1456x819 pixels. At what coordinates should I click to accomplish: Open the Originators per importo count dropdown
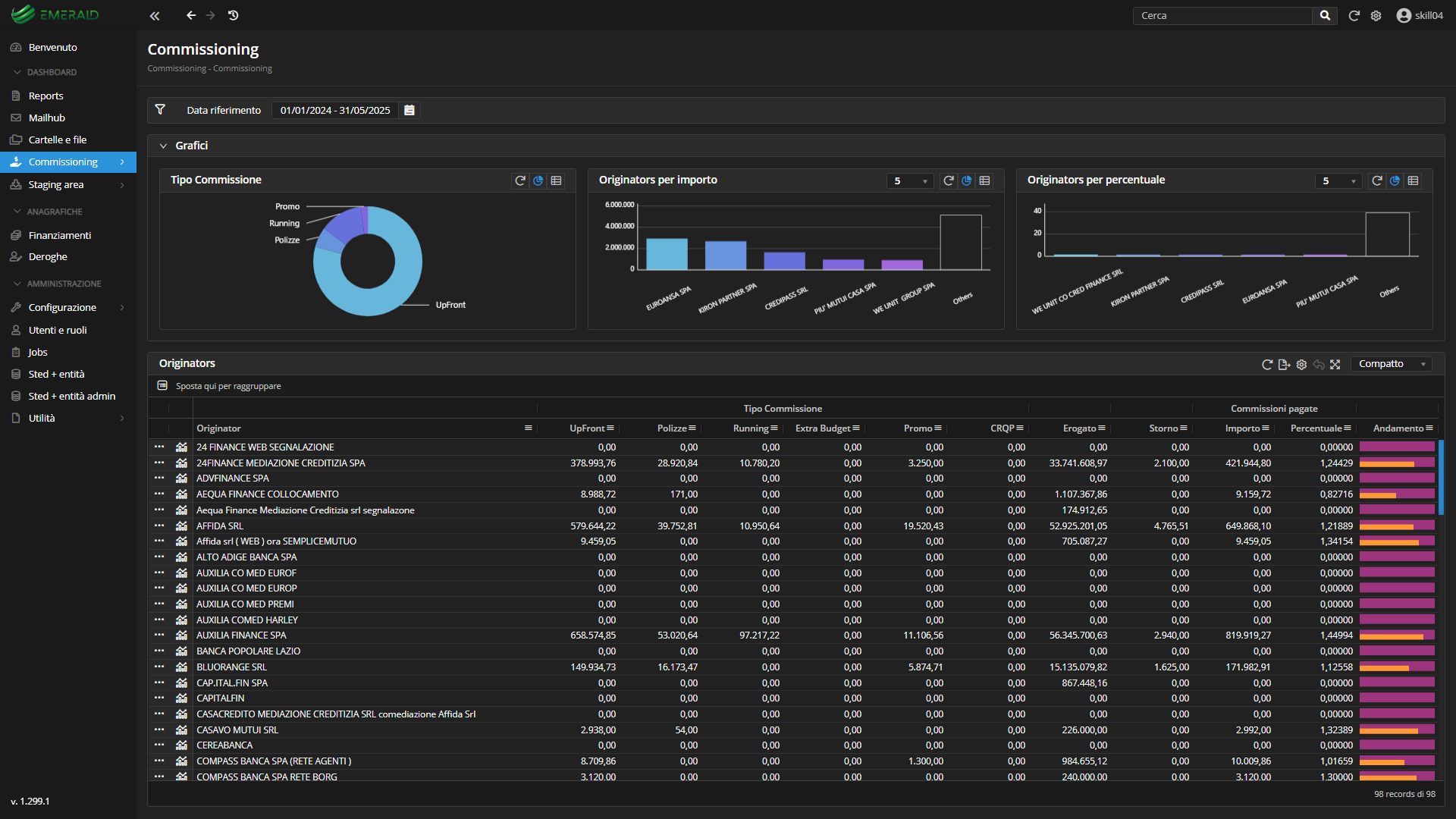click(x=910, y=181)
